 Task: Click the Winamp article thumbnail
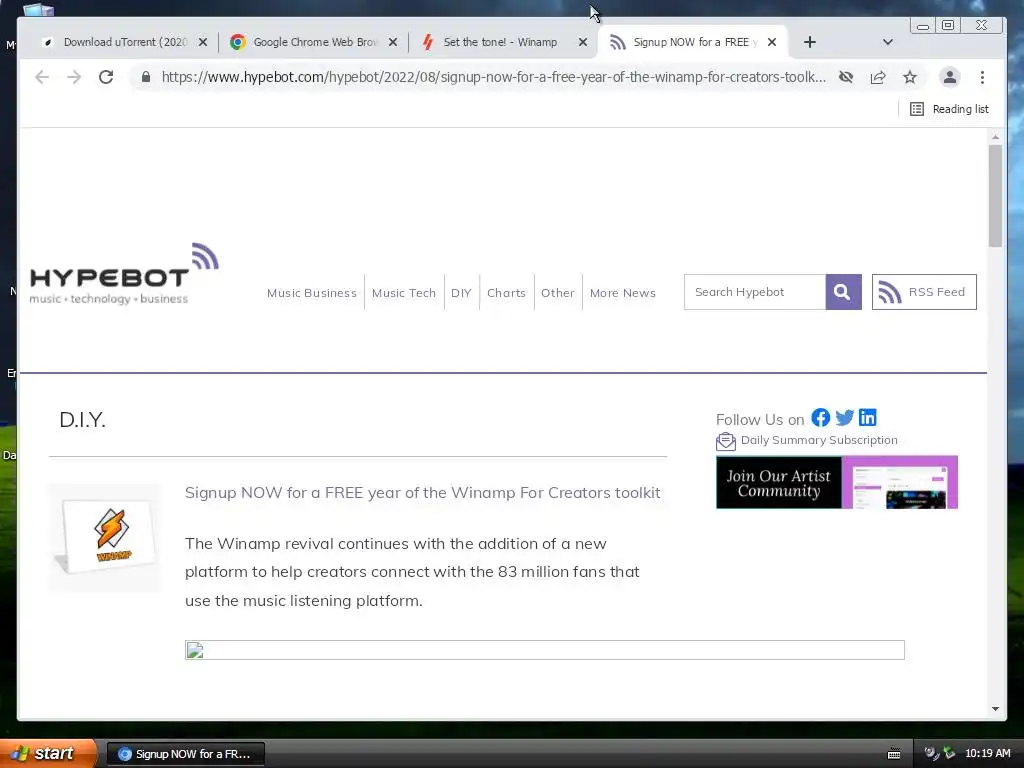click(104, 538)
